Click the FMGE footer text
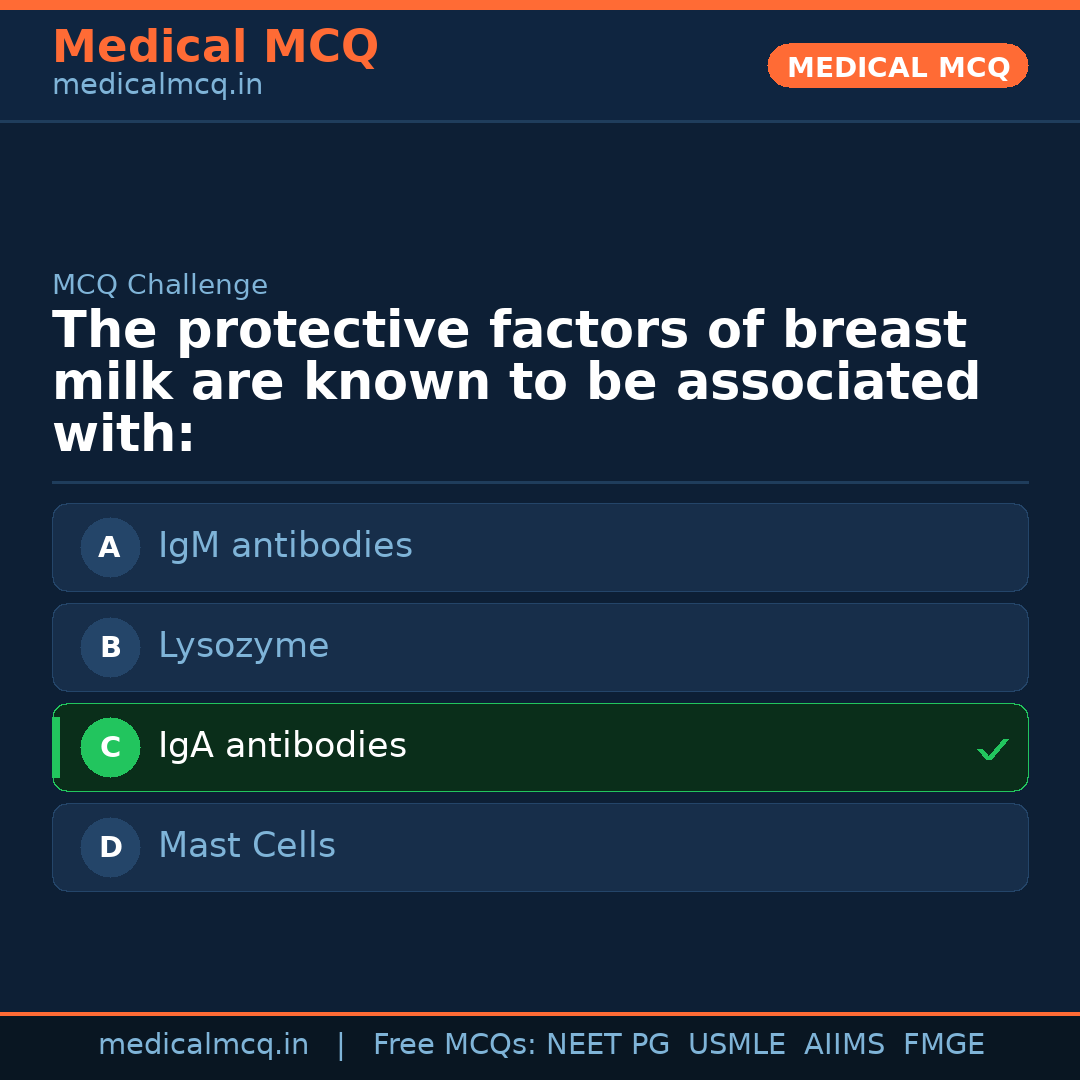This screenshot has height=1080, width=1080. tap(944, 1045)
